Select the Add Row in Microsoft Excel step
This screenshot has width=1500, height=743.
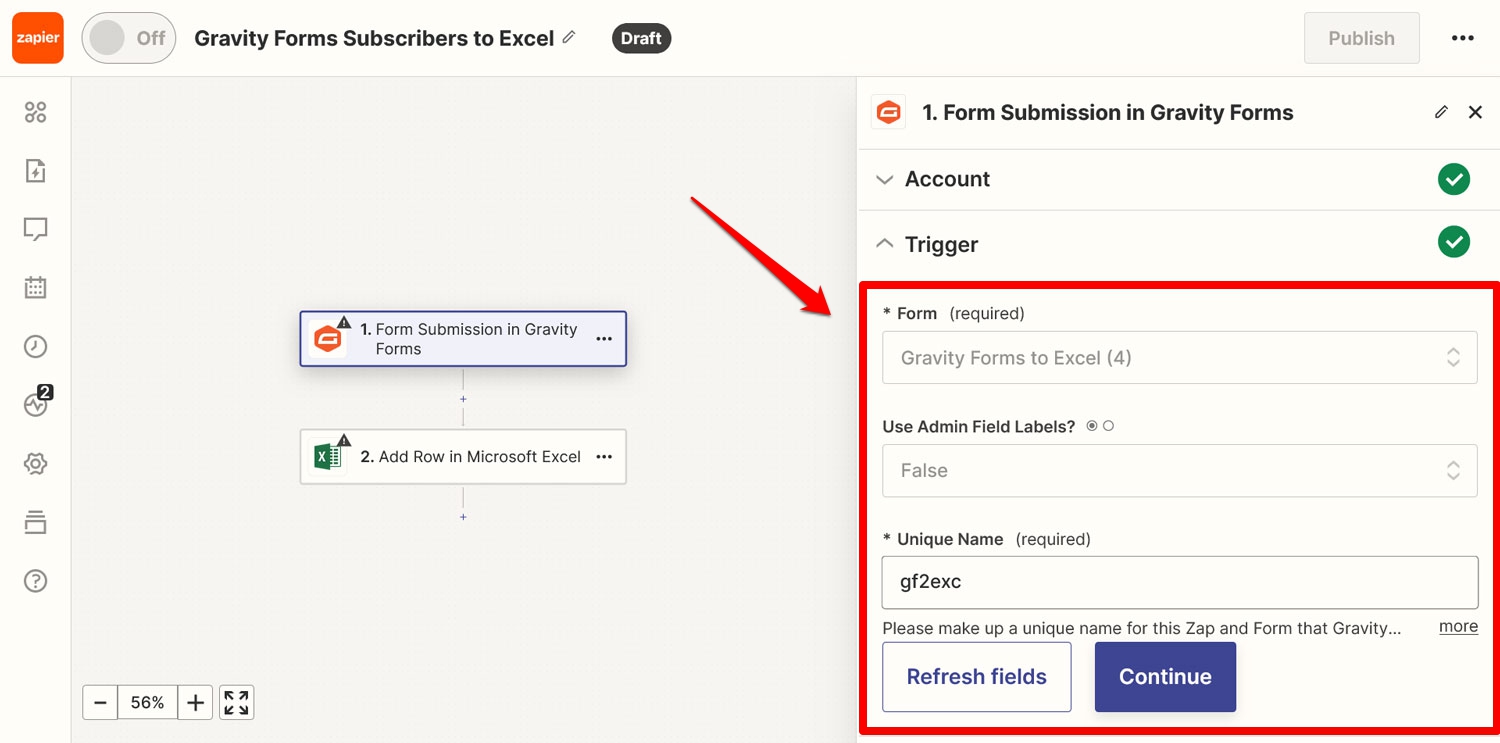[463, 457]
